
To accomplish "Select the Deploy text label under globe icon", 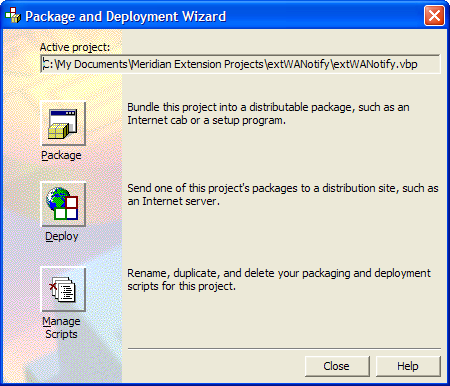I will tap(62, 236).
